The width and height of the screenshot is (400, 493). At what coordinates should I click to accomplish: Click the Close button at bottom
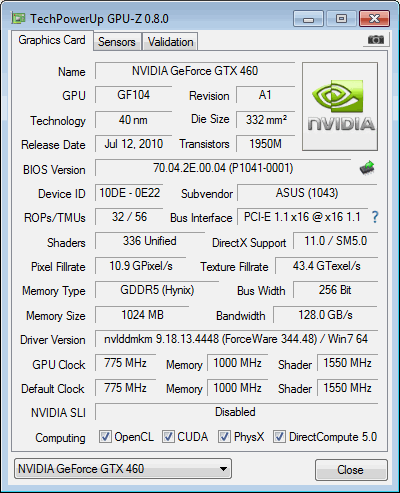click(x=351, y=470)
